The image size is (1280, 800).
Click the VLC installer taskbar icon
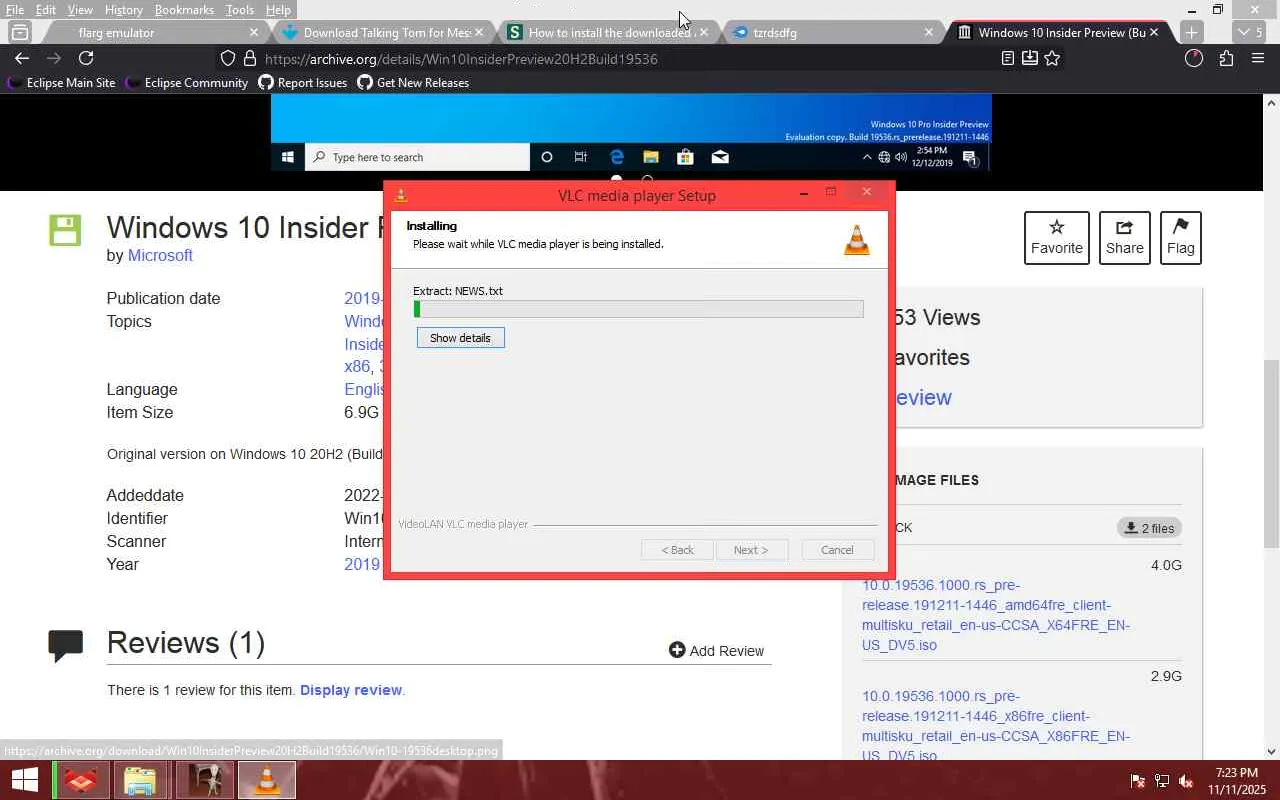tap(267, 780)
